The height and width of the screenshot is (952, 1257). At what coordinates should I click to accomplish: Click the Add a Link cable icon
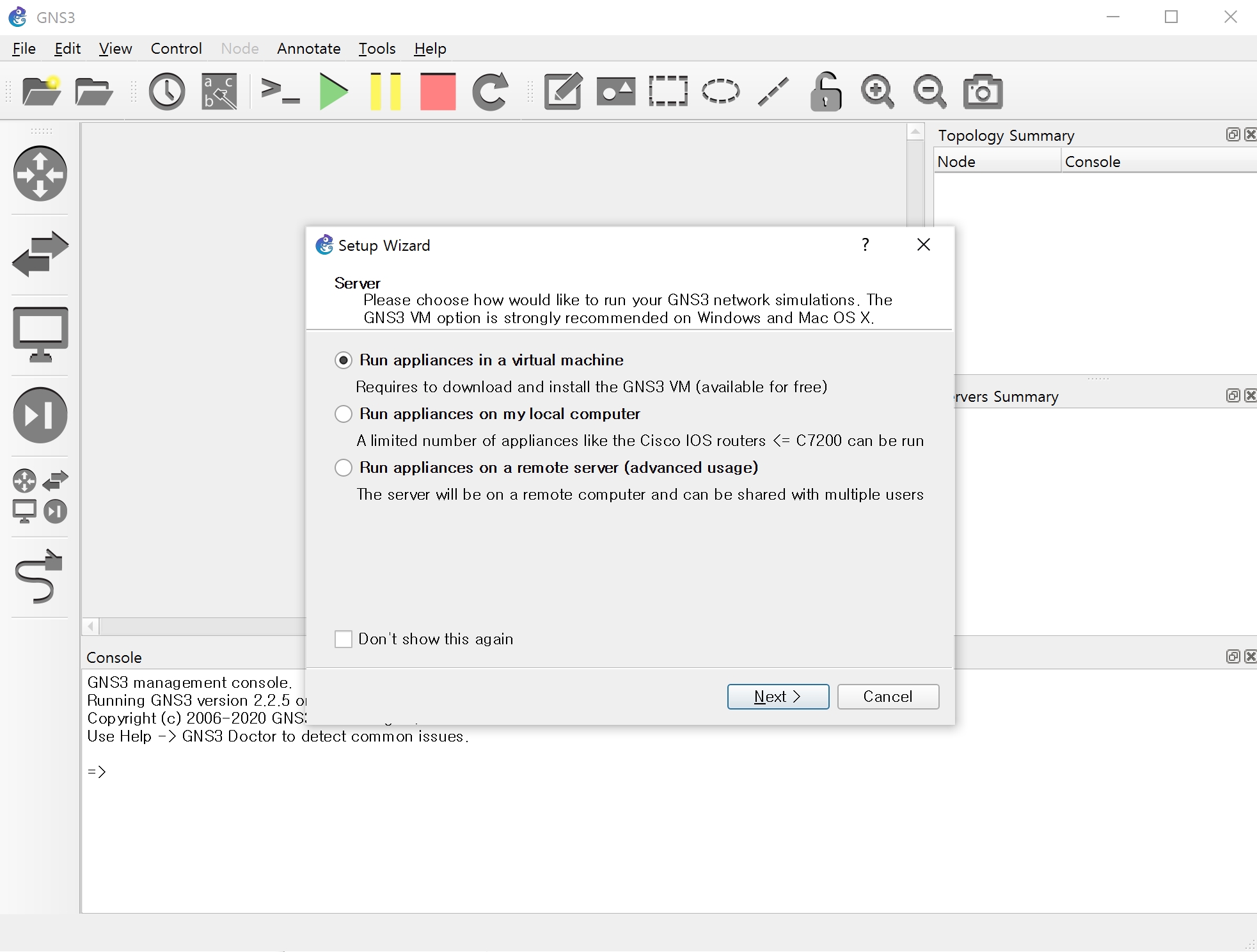[x=40, y=576]
